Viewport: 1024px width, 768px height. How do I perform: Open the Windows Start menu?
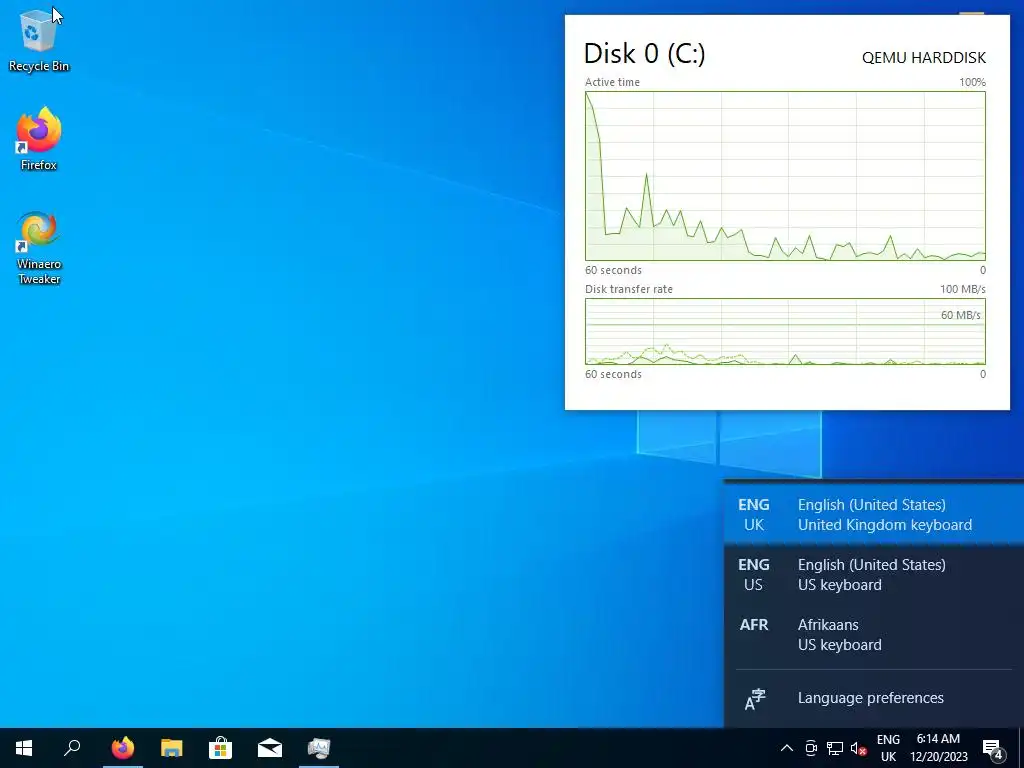point(24,748)
